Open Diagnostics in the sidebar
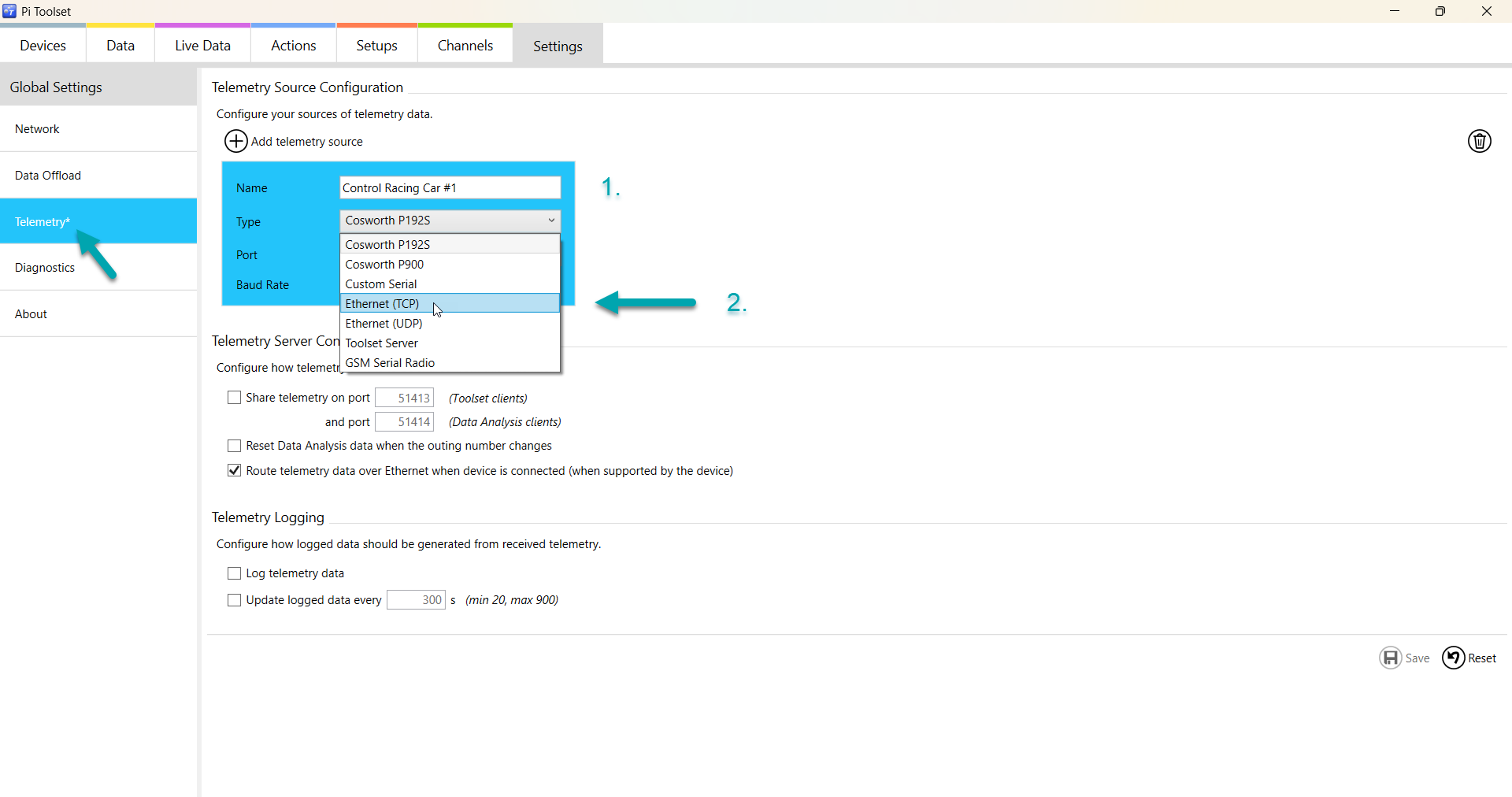The height and width of the screenshot is (797, 1512). (x=98, y=268)
